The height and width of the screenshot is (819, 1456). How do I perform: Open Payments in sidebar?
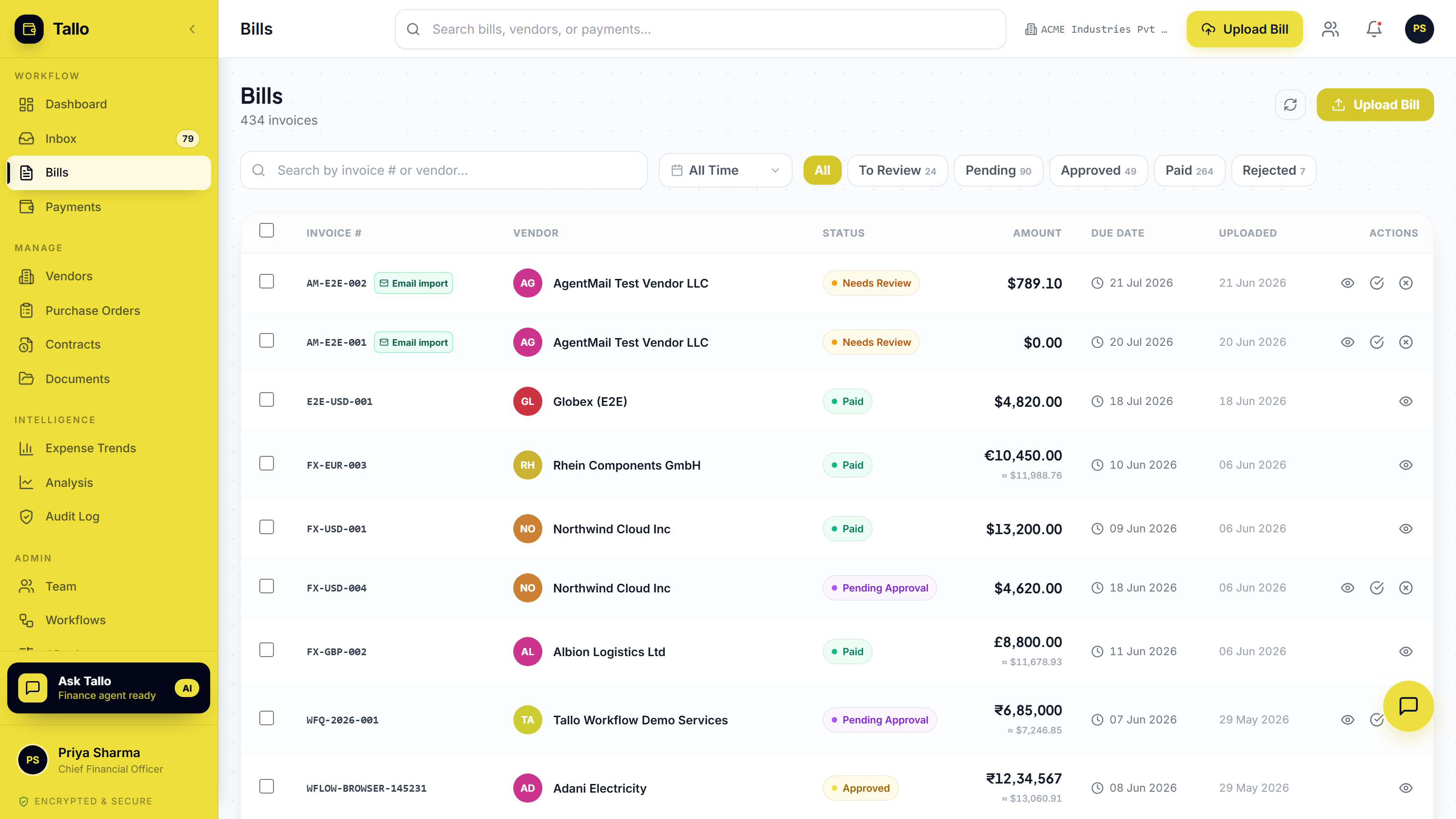[109, 207]
